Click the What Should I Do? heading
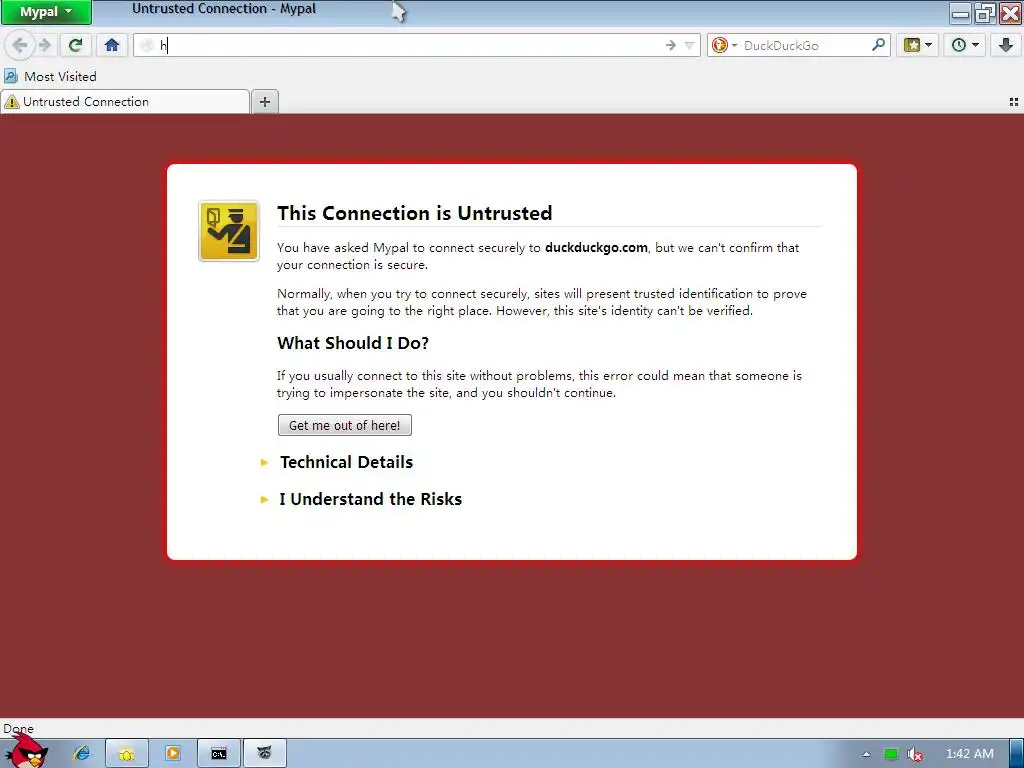Image resolution: width=1024 pixels, height=768 pixels. coord(353,343)
